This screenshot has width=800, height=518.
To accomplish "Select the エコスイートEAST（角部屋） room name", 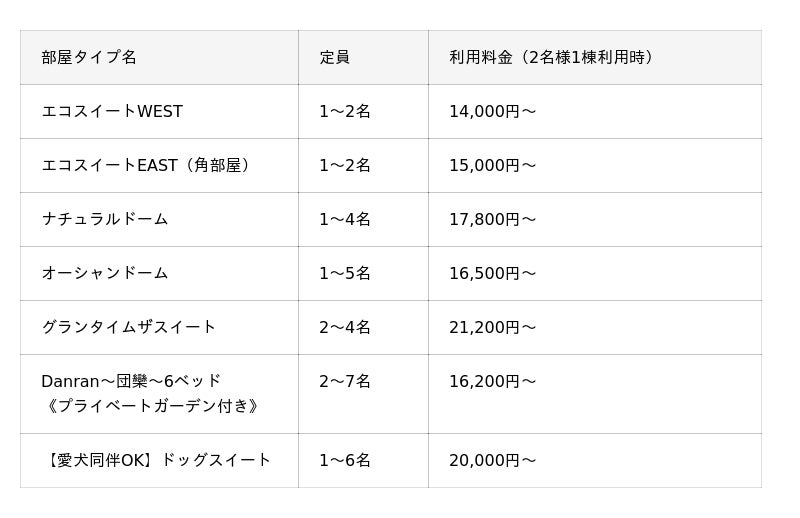I will pyautogui.click(x=145, y=165).
